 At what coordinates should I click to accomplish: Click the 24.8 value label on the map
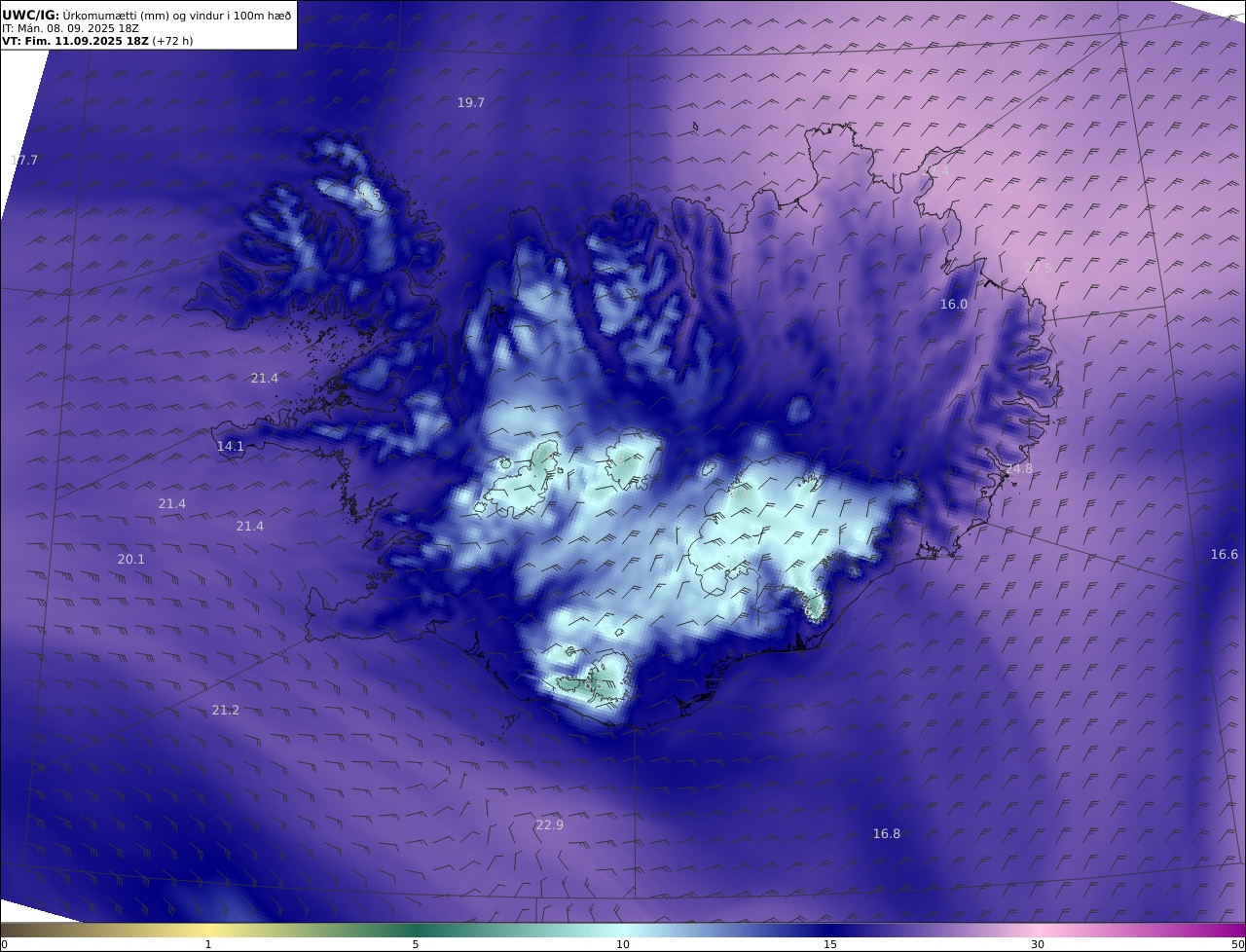1019,468
